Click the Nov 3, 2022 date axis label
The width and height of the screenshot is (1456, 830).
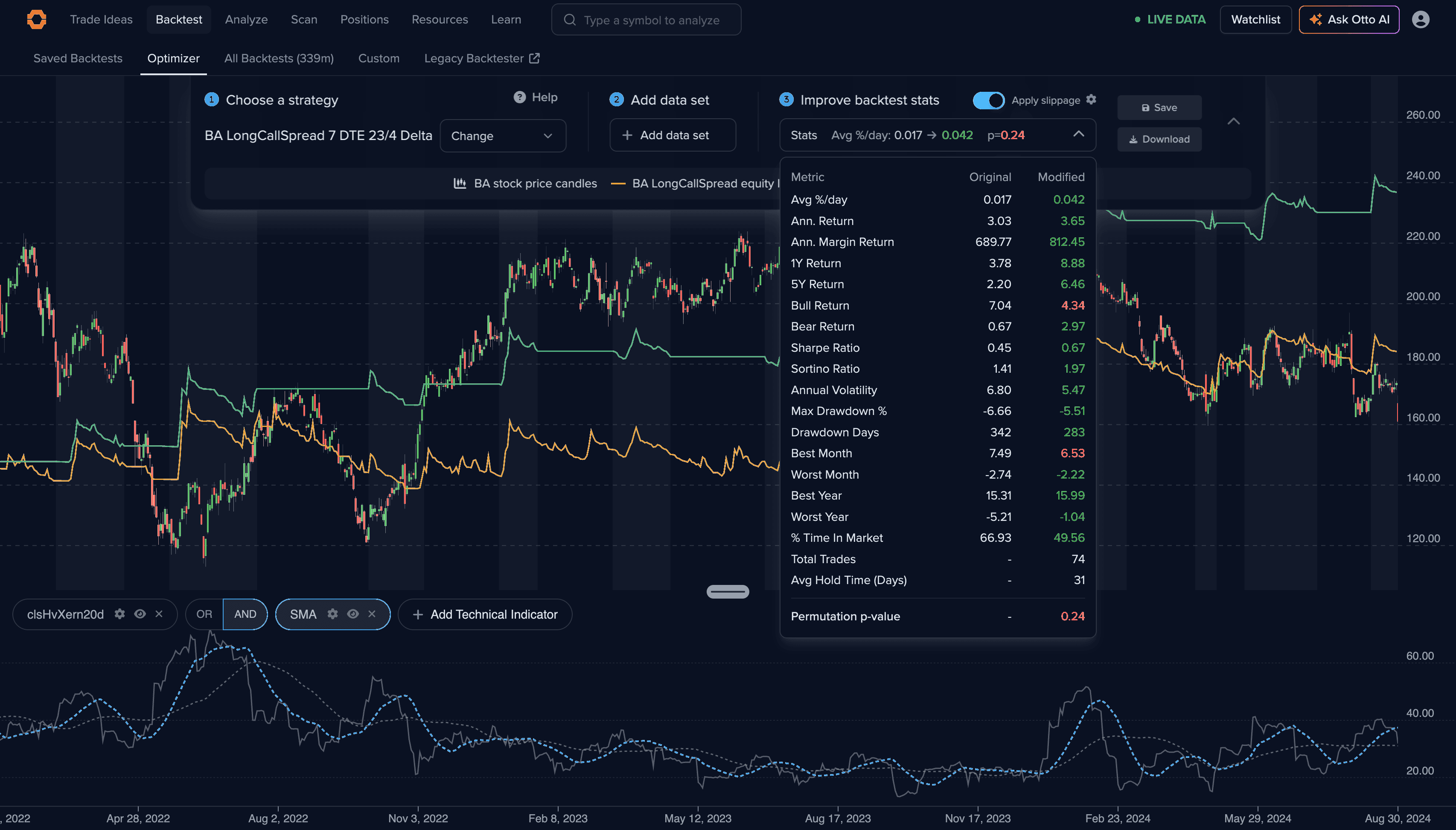click(x=418, y=818)
